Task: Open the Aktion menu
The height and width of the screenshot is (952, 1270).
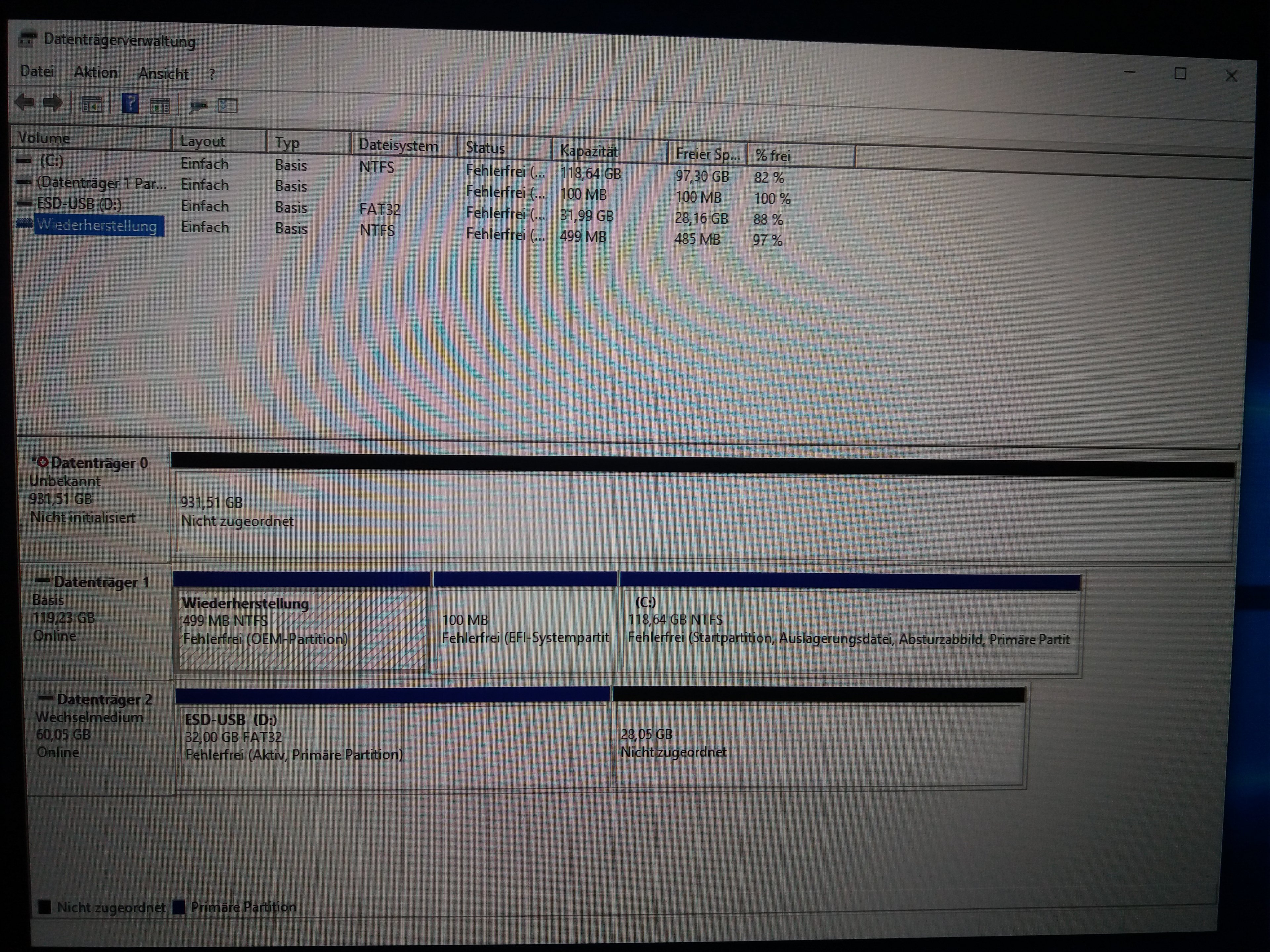Action: coord(95,72)
